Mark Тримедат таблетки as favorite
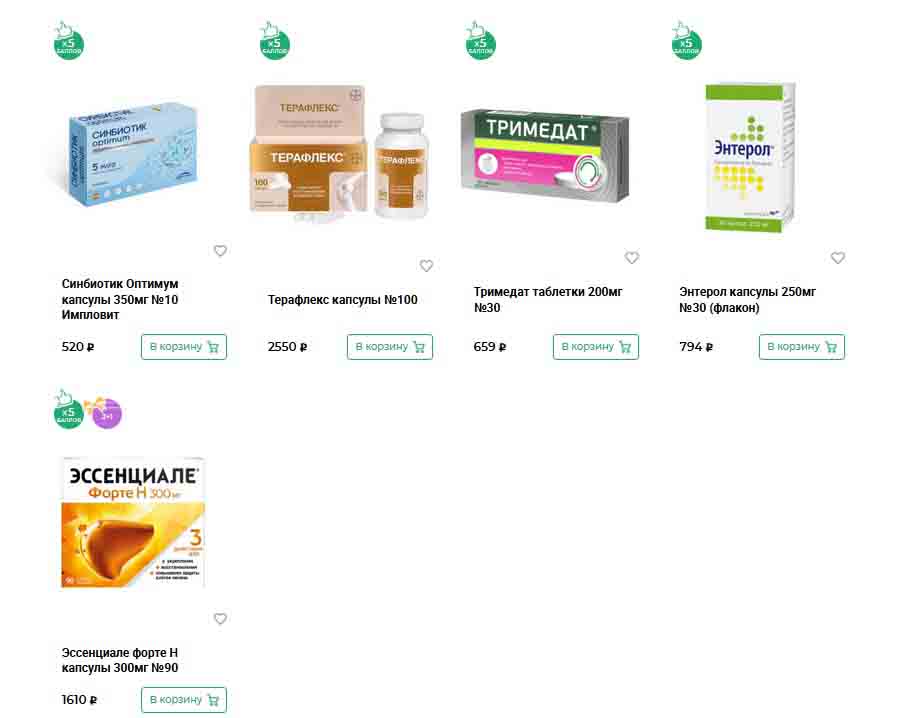915x718 pixels. [632, 257]
